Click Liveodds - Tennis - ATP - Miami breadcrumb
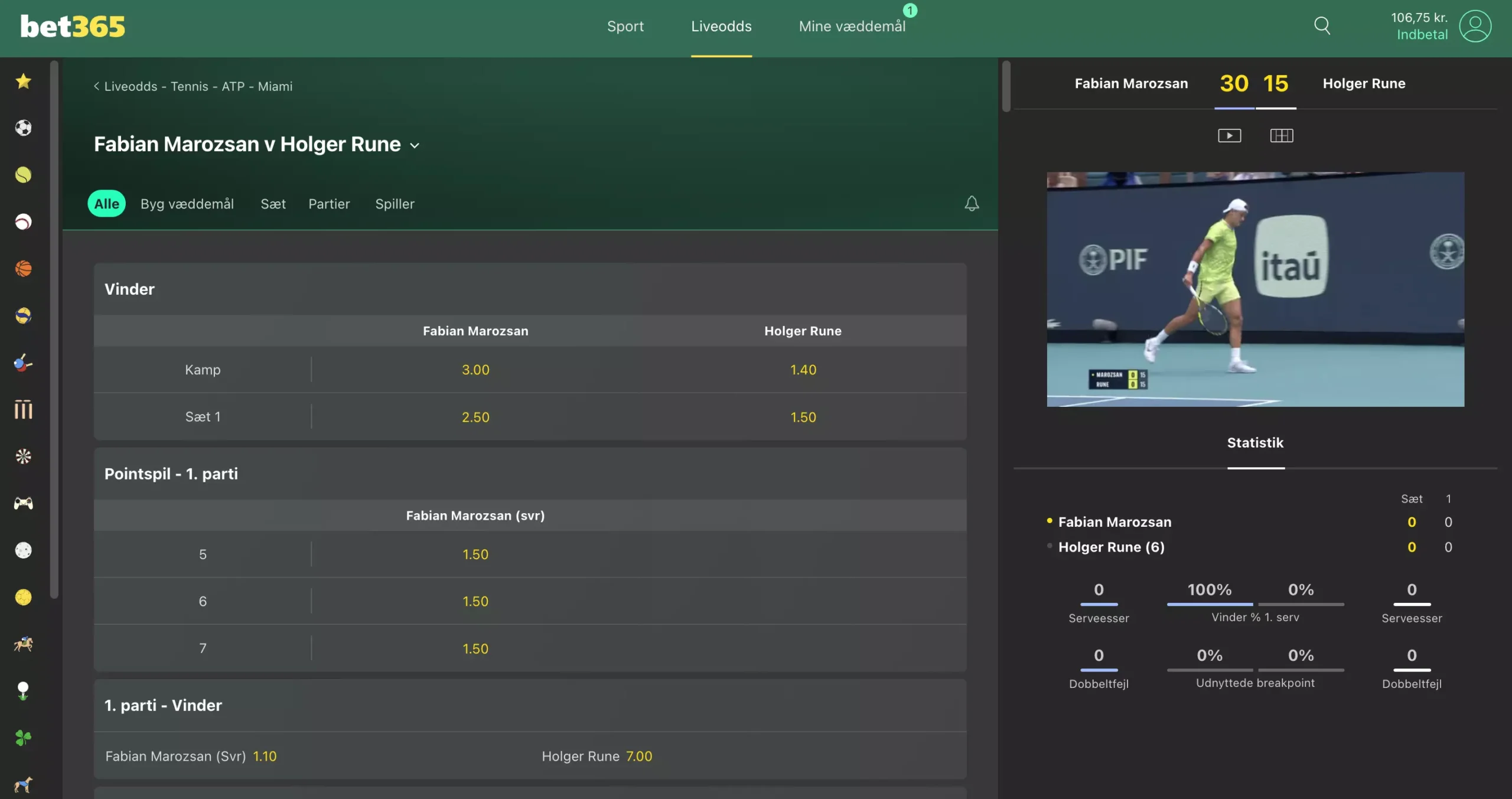Viewport: 1512px width, 799px height. [x=198, y=86]
